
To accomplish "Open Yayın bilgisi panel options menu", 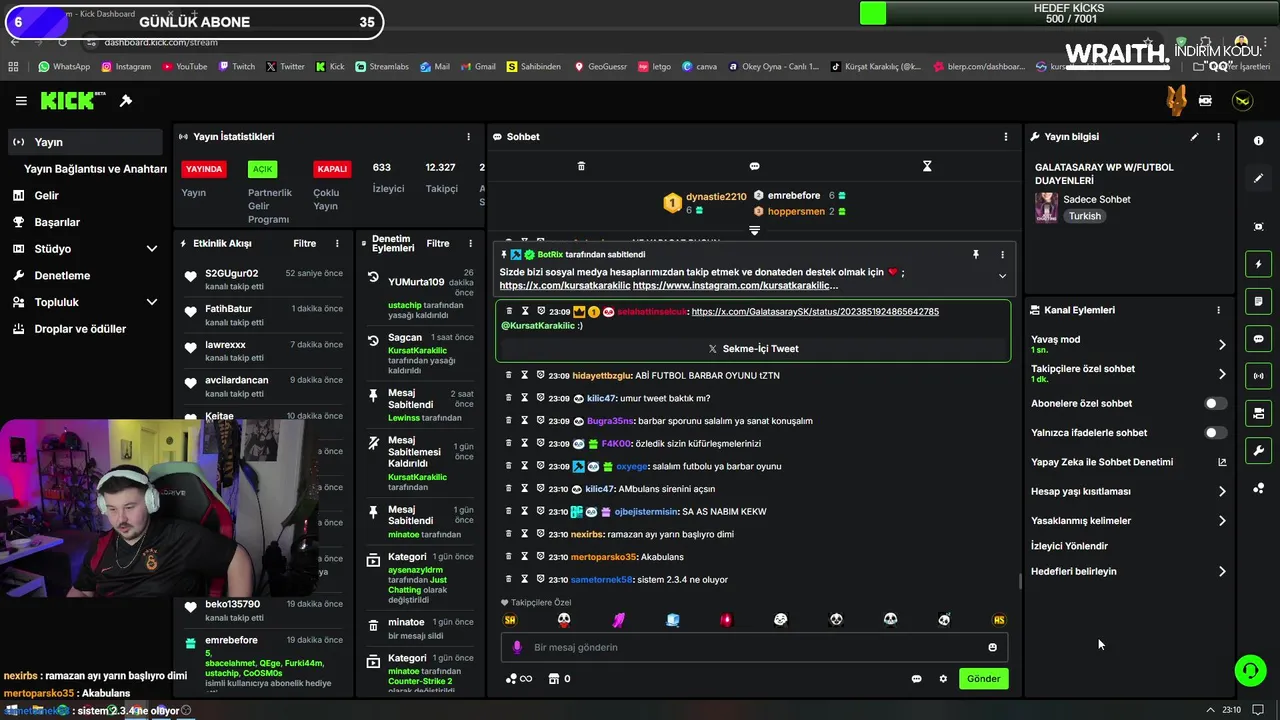I will (x=1218, y=137).
